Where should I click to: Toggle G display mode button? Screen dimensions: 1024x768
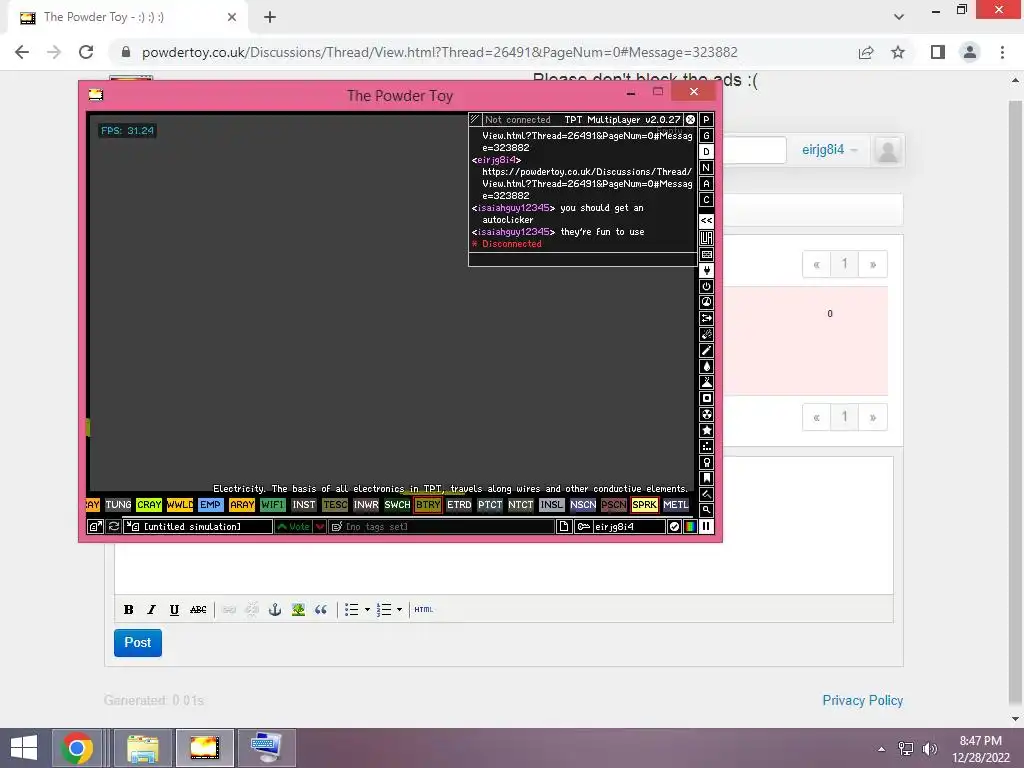[706, 136]
